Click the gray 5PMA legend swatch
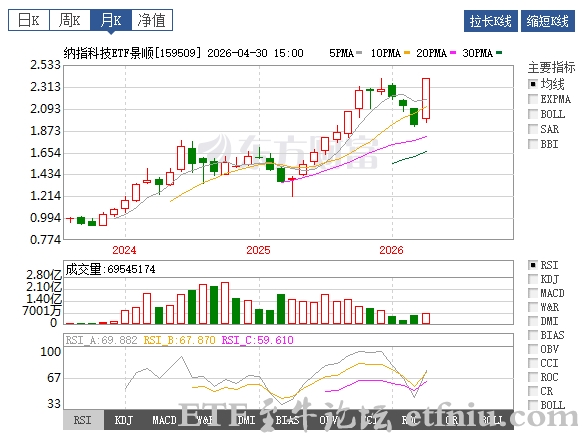Screen dimensions: 583x440 click(359, 53)
